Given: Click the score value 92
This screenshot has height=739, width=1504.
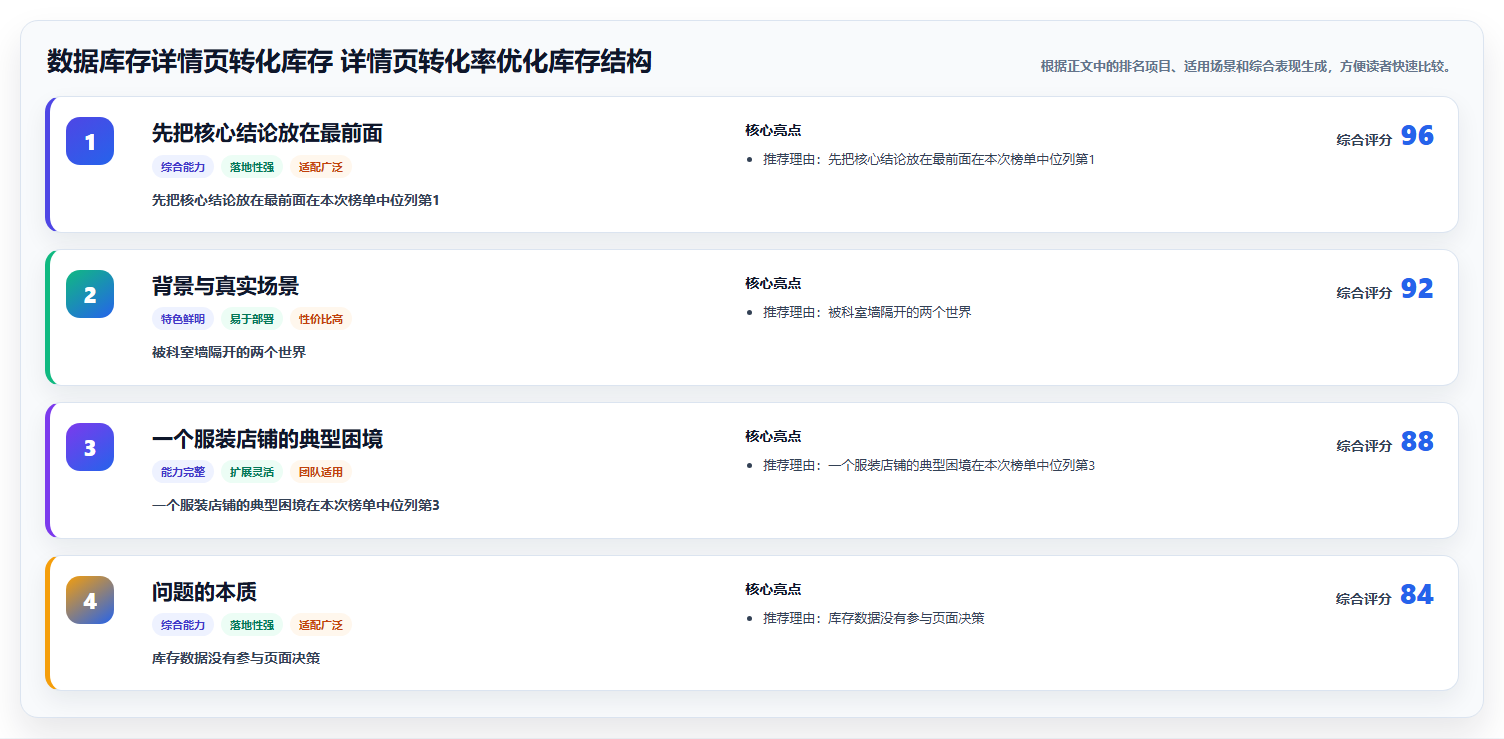Looking at the screenshot, I should (1417, 289).
